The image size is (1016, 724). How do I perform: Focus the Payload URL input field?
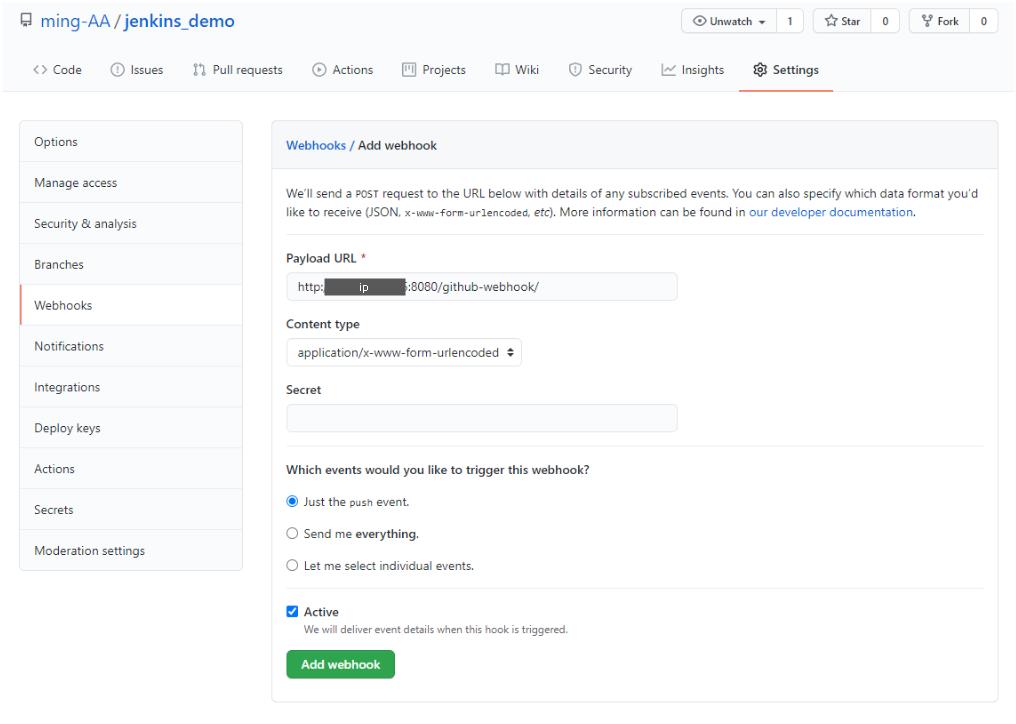tap(481, 286)
